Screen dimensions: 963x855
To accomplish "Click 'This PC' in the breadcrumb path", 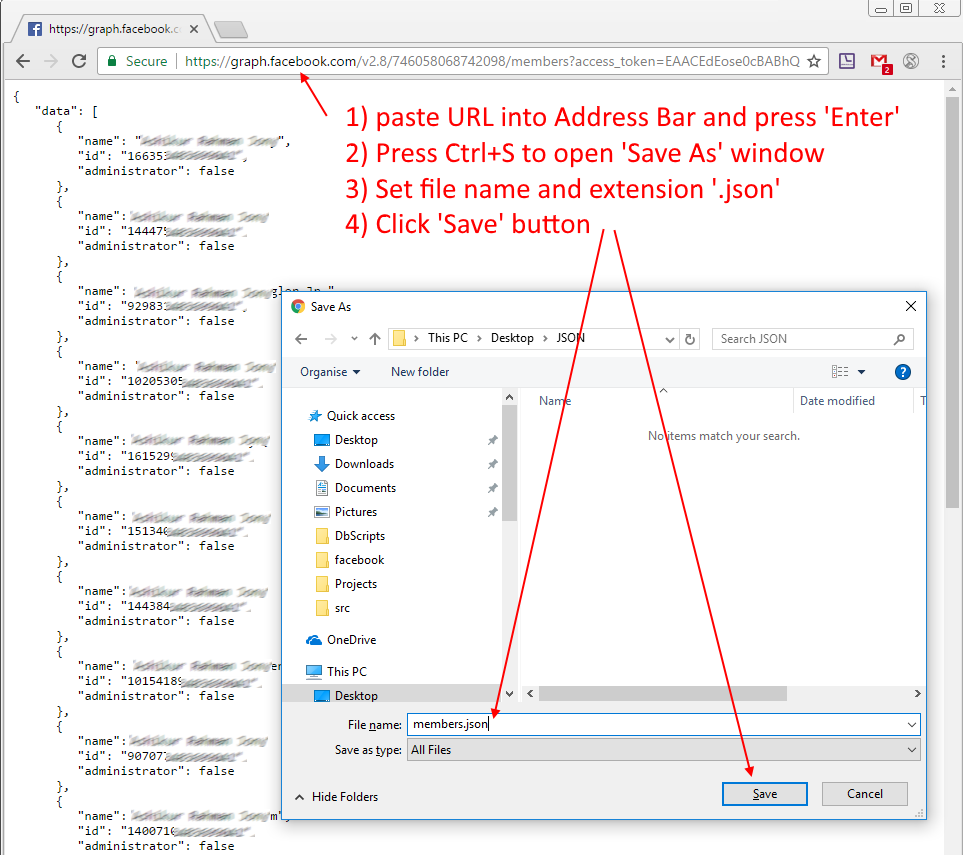I will click(448, 338).
